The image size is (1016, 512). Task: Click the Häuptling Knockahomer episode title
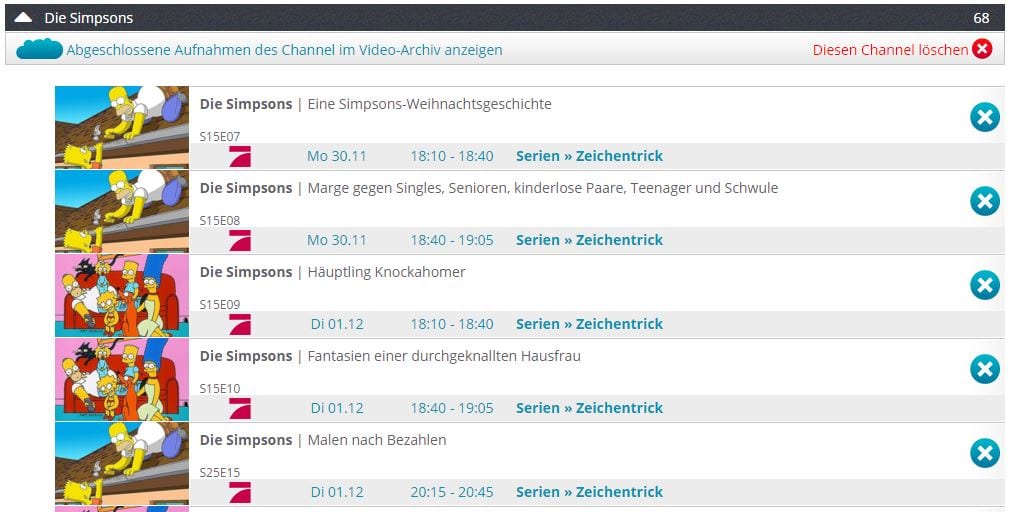(x=386, y=272)
